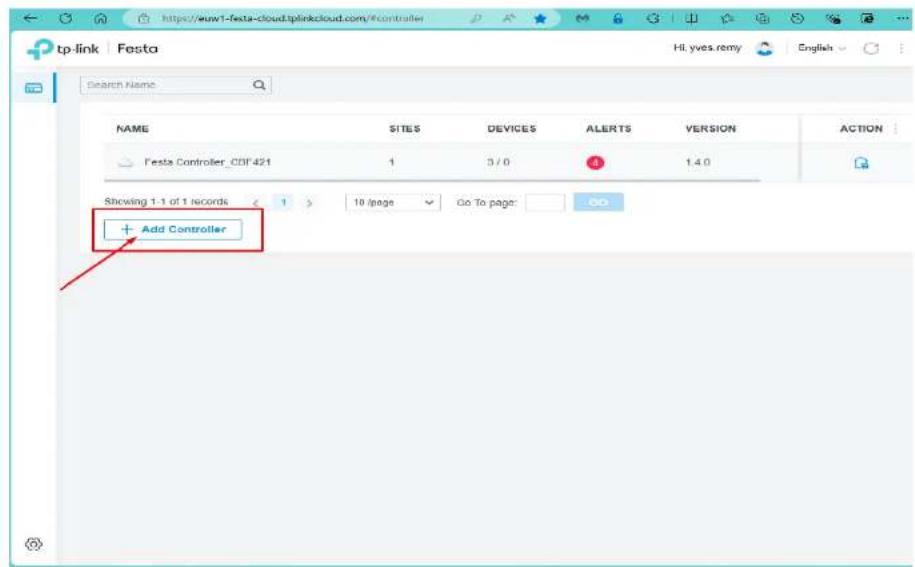Image resolution: width=915 pixels, height=567 pixels.
Task: Click the ALERTS column header
Action: [608, 129]
